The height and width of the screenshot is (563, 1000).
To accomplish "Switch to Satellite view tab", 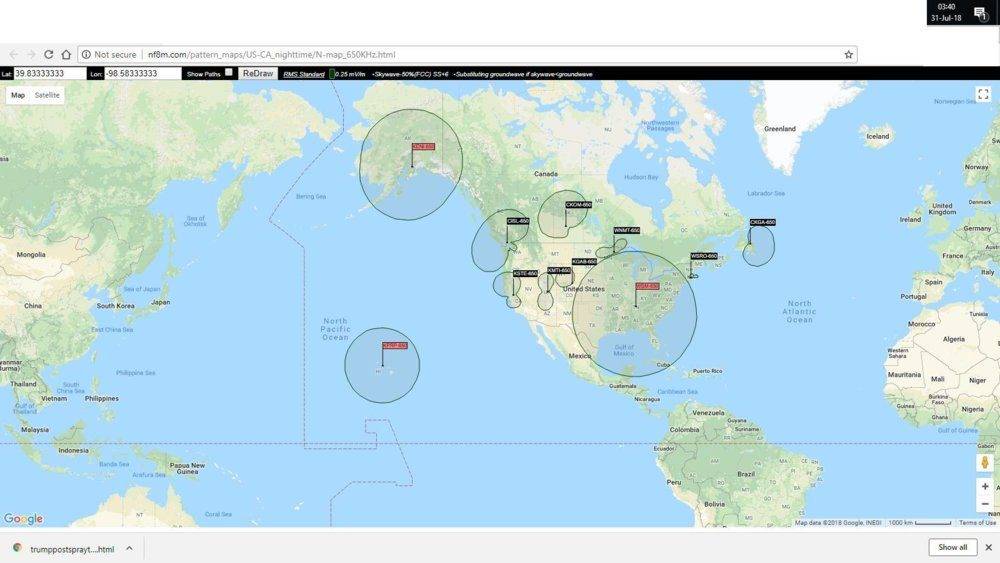I will (47, 95).
